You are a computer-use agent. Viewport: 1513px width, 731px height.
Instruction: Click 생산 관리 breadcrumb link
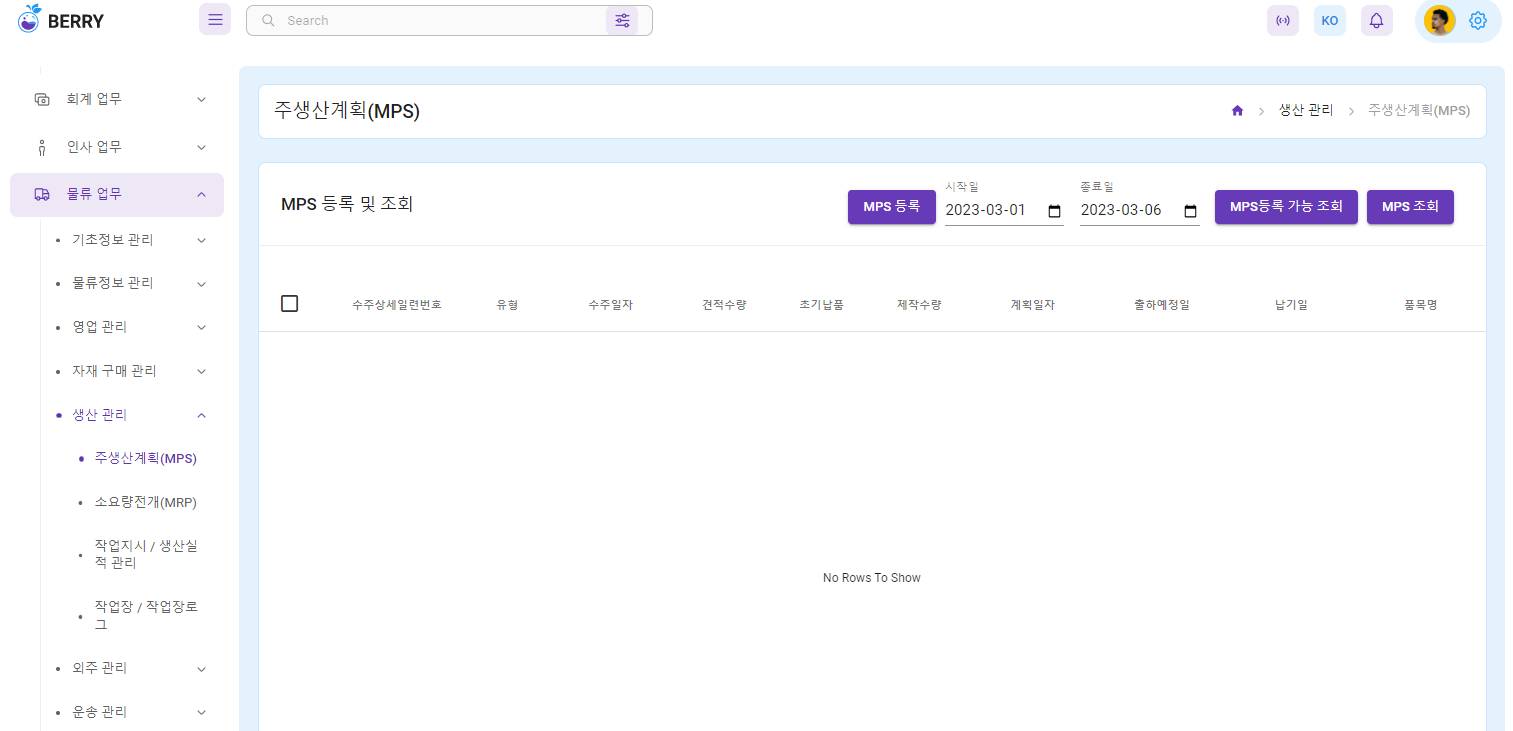pyautogui.click(x=1306, y=110)
